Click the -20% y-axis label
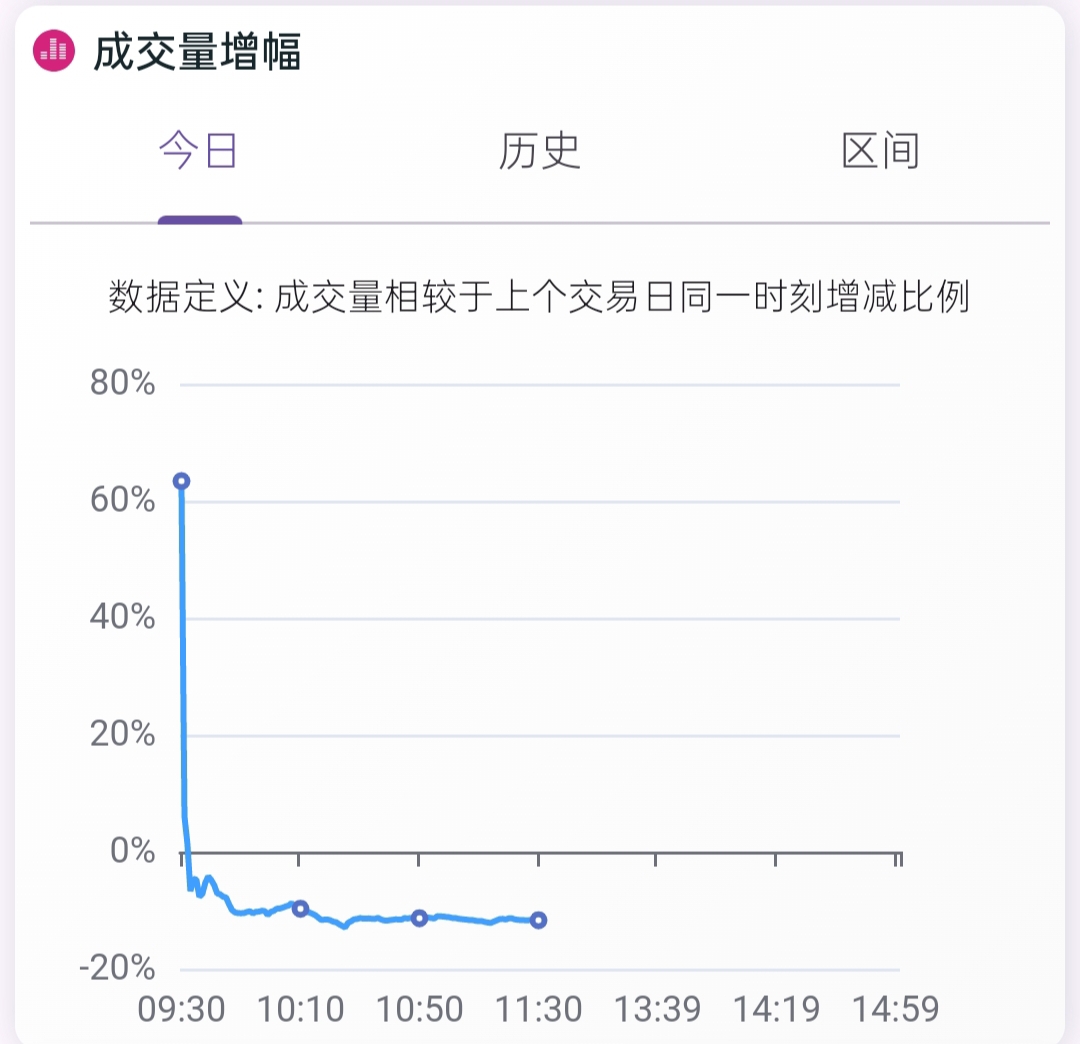 (117, 968)
